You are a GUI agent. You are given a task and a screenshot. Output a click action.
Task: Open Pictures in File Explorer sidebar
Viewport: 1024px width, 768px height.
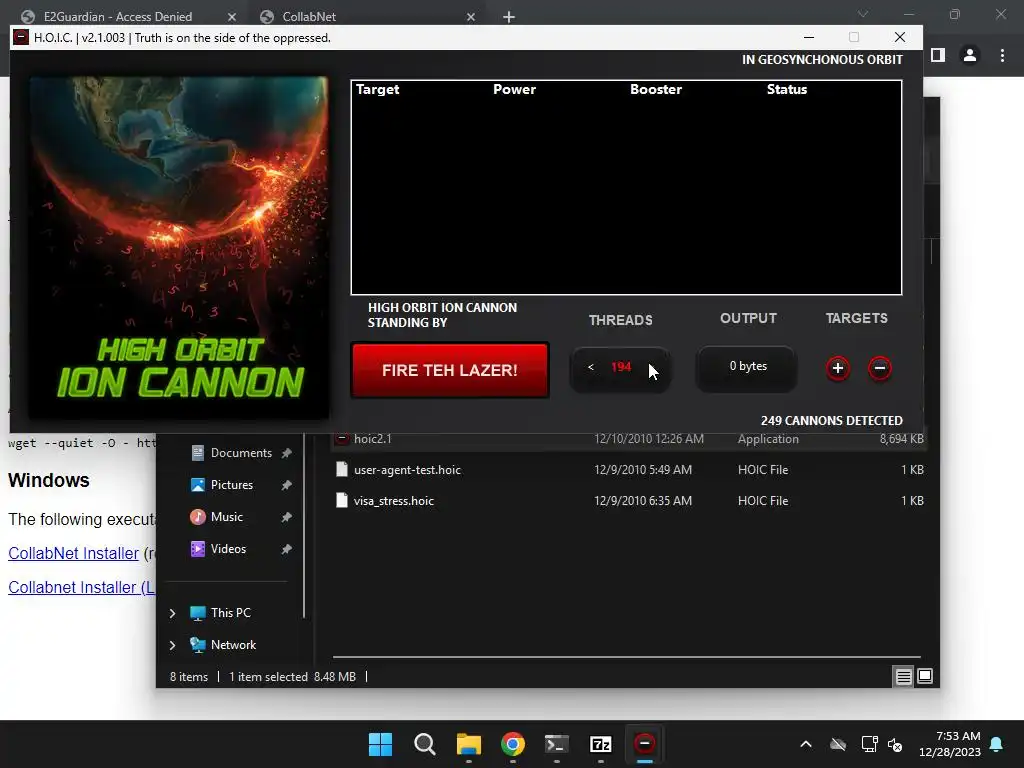[x=231, y=485]
